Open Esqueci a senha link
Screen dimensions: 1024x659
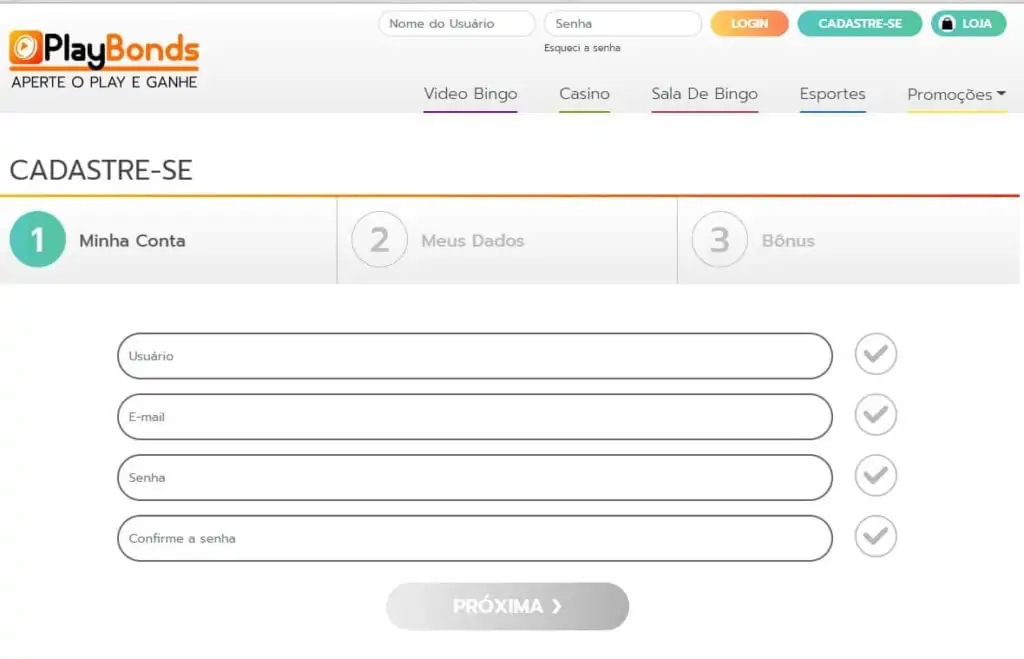(x=582, y=48)
